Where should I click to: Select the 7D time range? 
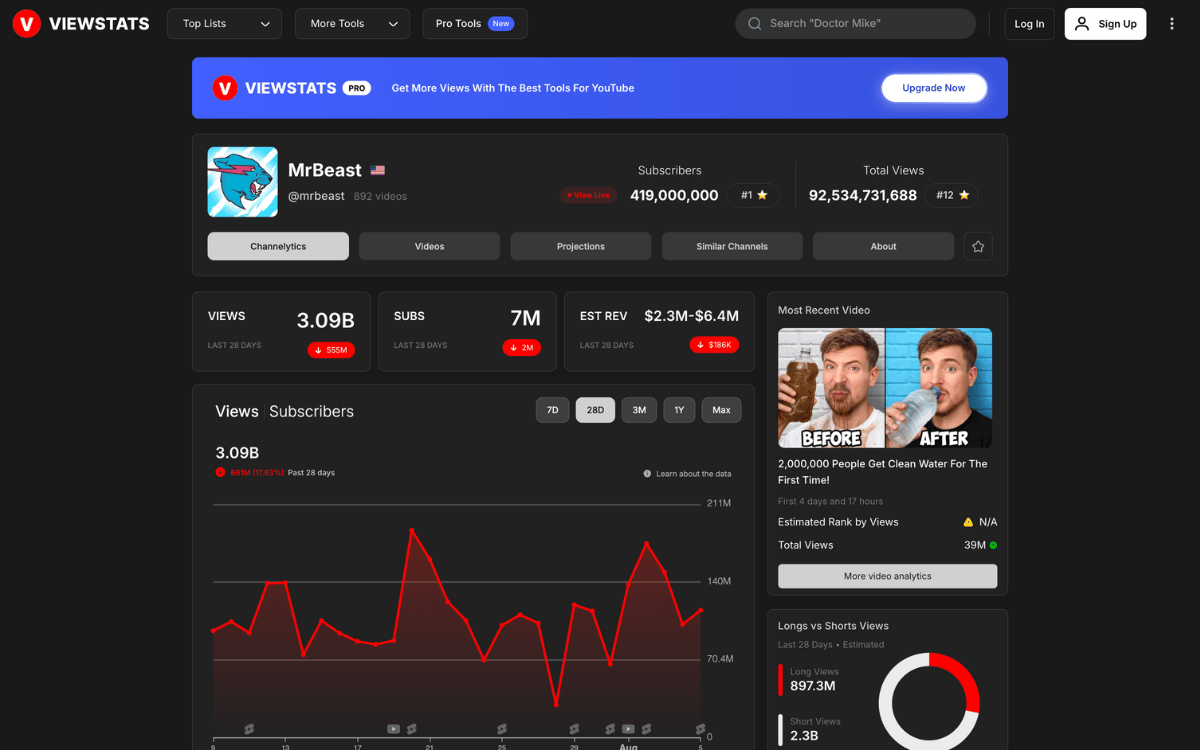click(x=553, y=410)
